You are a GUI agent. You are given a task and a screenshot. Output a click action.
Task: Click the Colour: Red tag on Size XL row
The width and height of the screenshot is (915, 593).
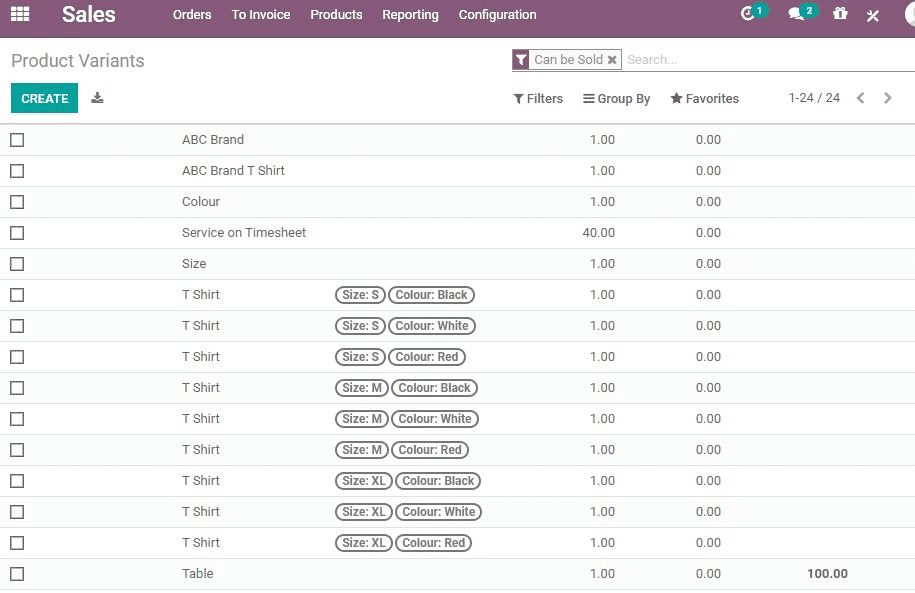pos(434,543)
